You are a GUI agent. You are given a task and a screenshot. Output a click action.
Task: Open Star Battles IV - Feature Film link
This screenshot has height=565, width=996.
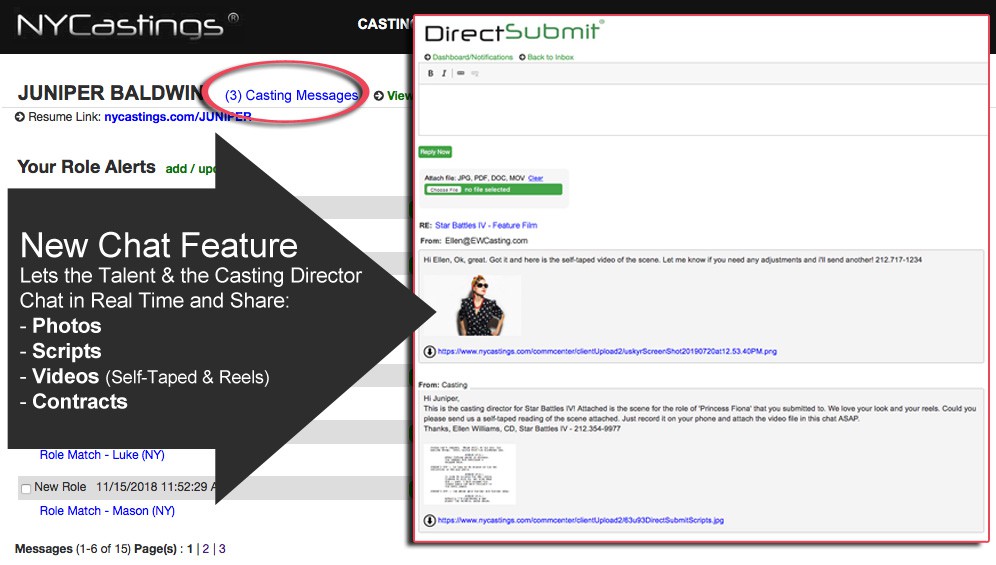point(485,225)
